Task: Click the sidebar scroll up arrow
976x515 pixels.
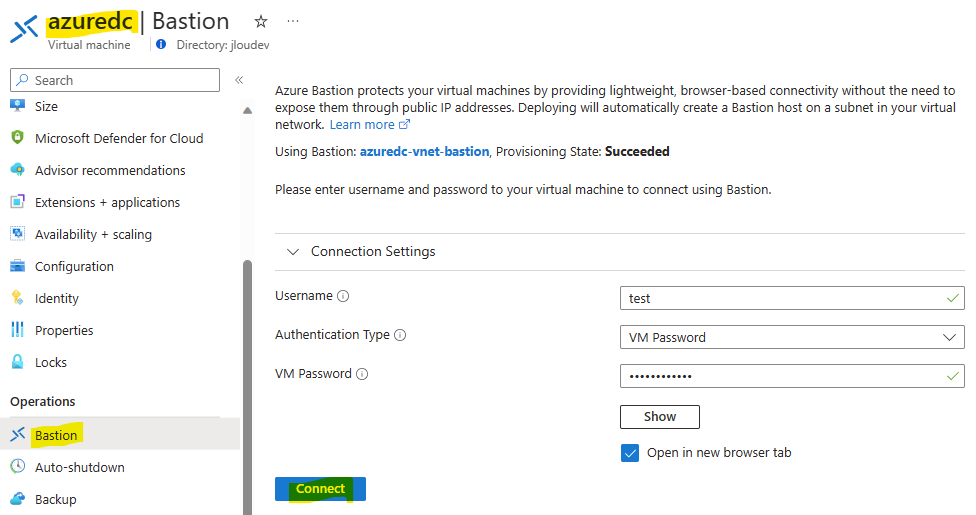Action: (x=247, y=111)
